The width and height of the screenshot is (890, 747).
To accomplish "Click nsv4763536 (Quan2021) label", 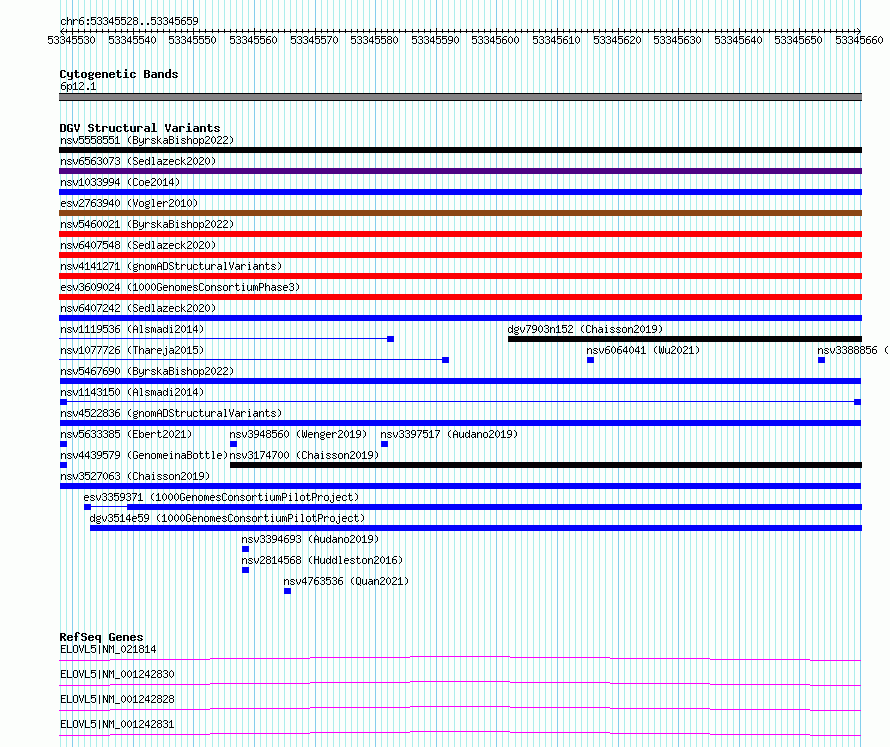I will point(346,581).
